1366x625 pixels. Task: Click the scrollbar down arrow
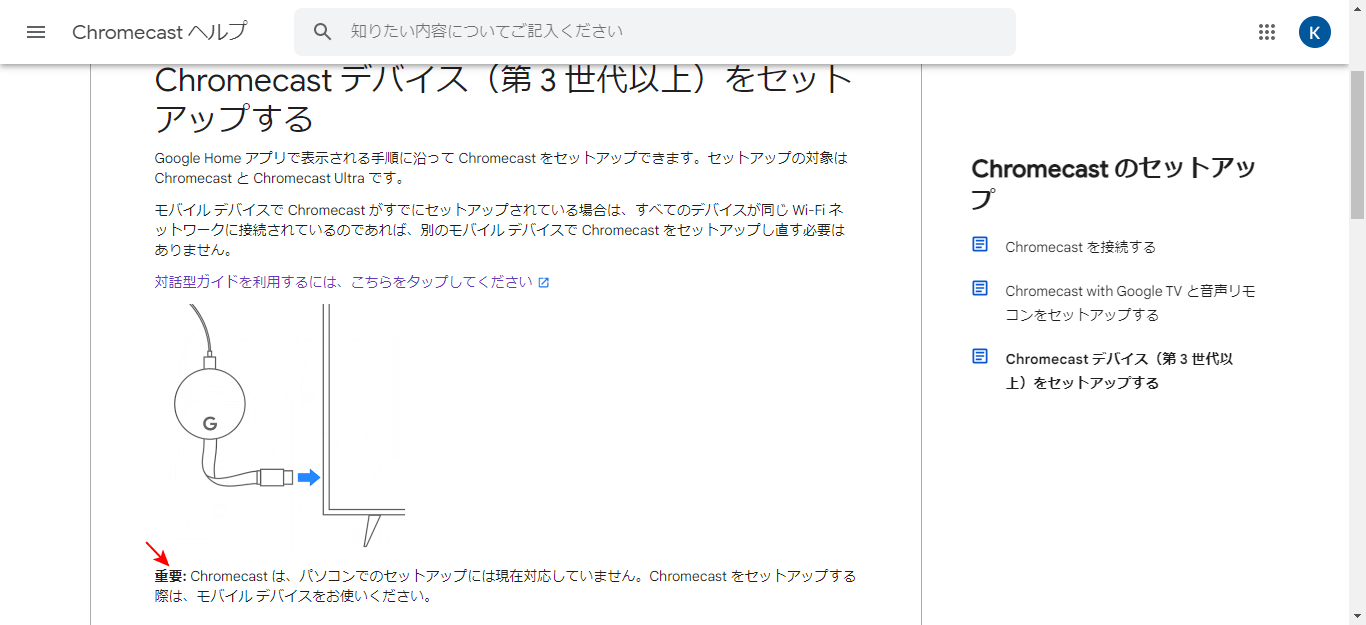[1357, 616]
